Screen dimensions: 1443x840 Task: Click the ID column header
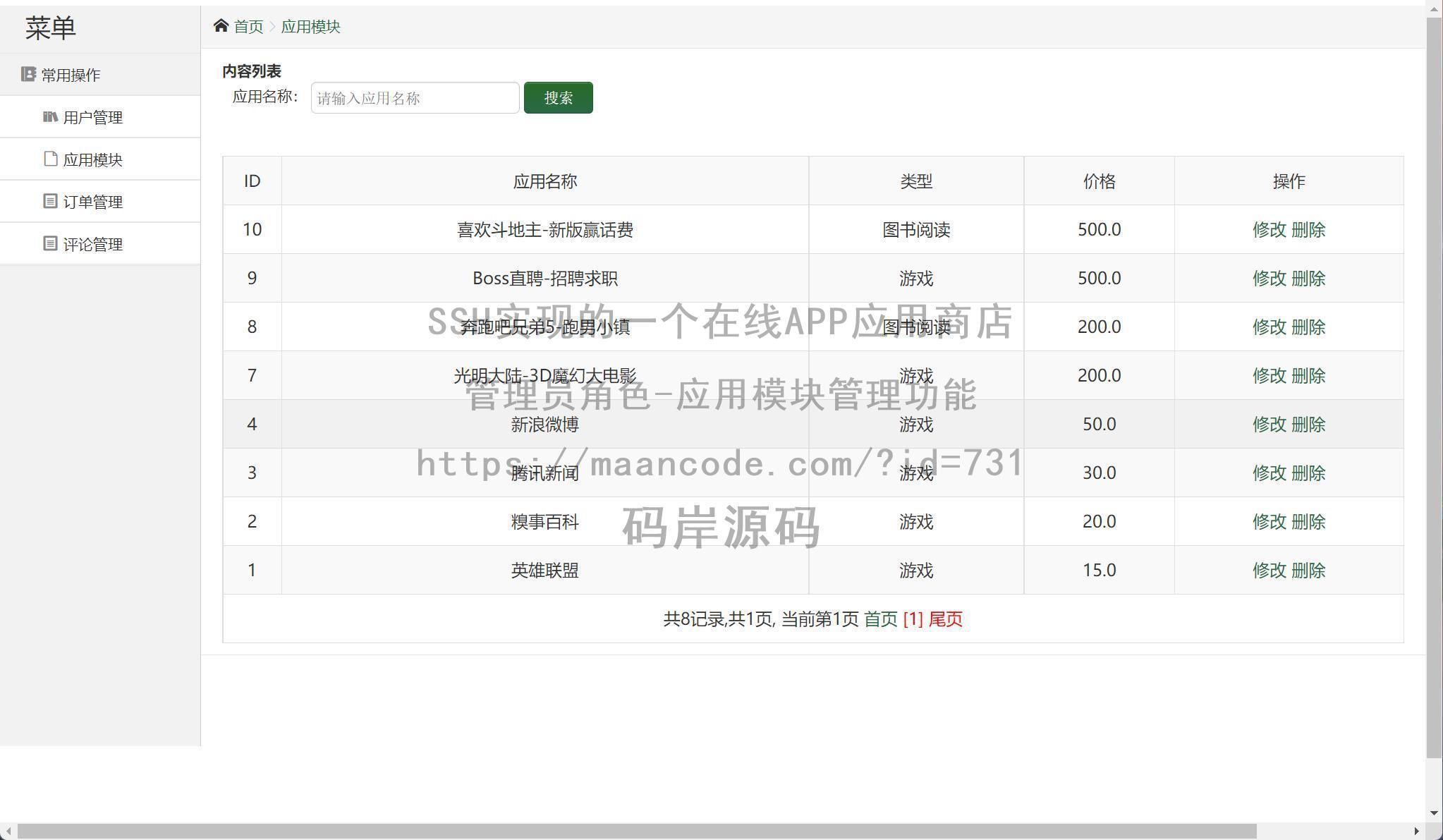click(252, 181)
